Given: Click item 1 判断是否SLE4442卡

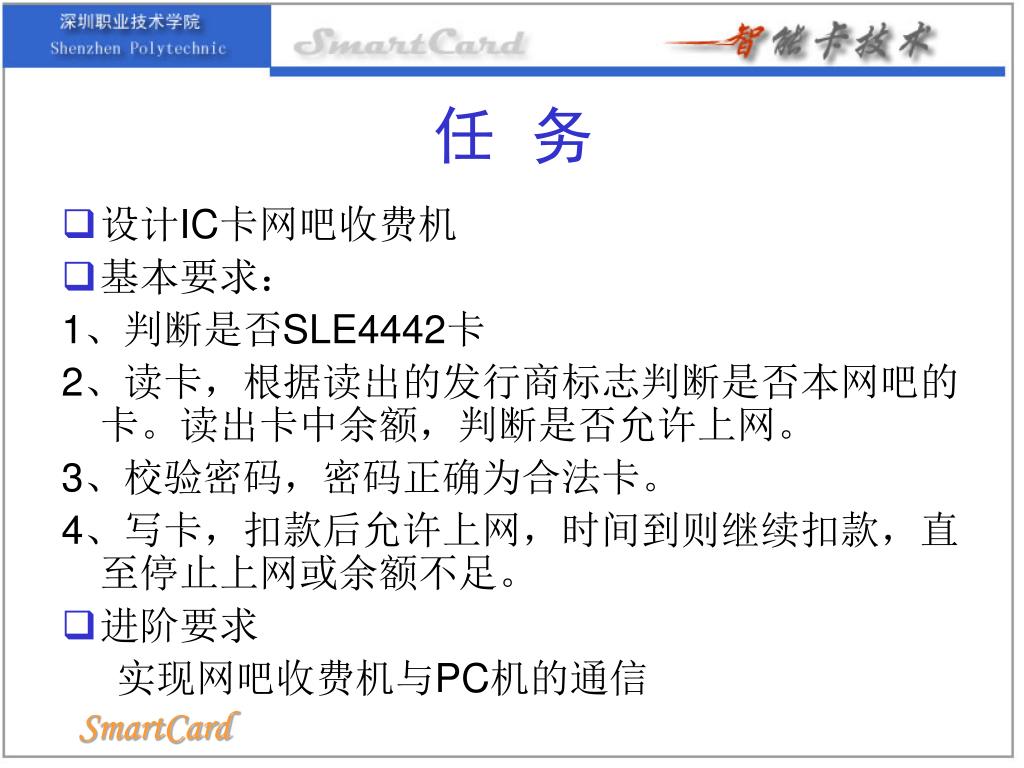Looking at the screenshot, I should 273,328.
